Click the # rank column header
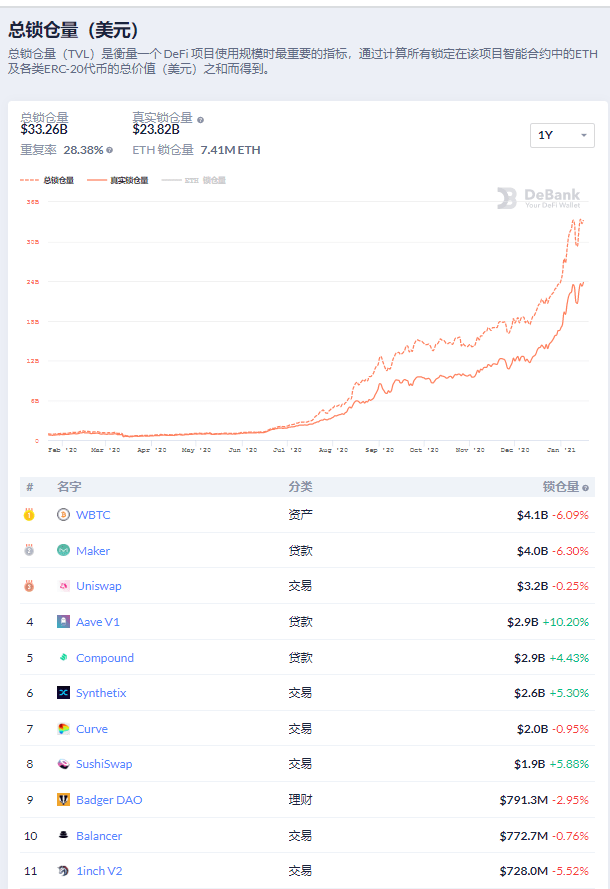 coord(29,487)
